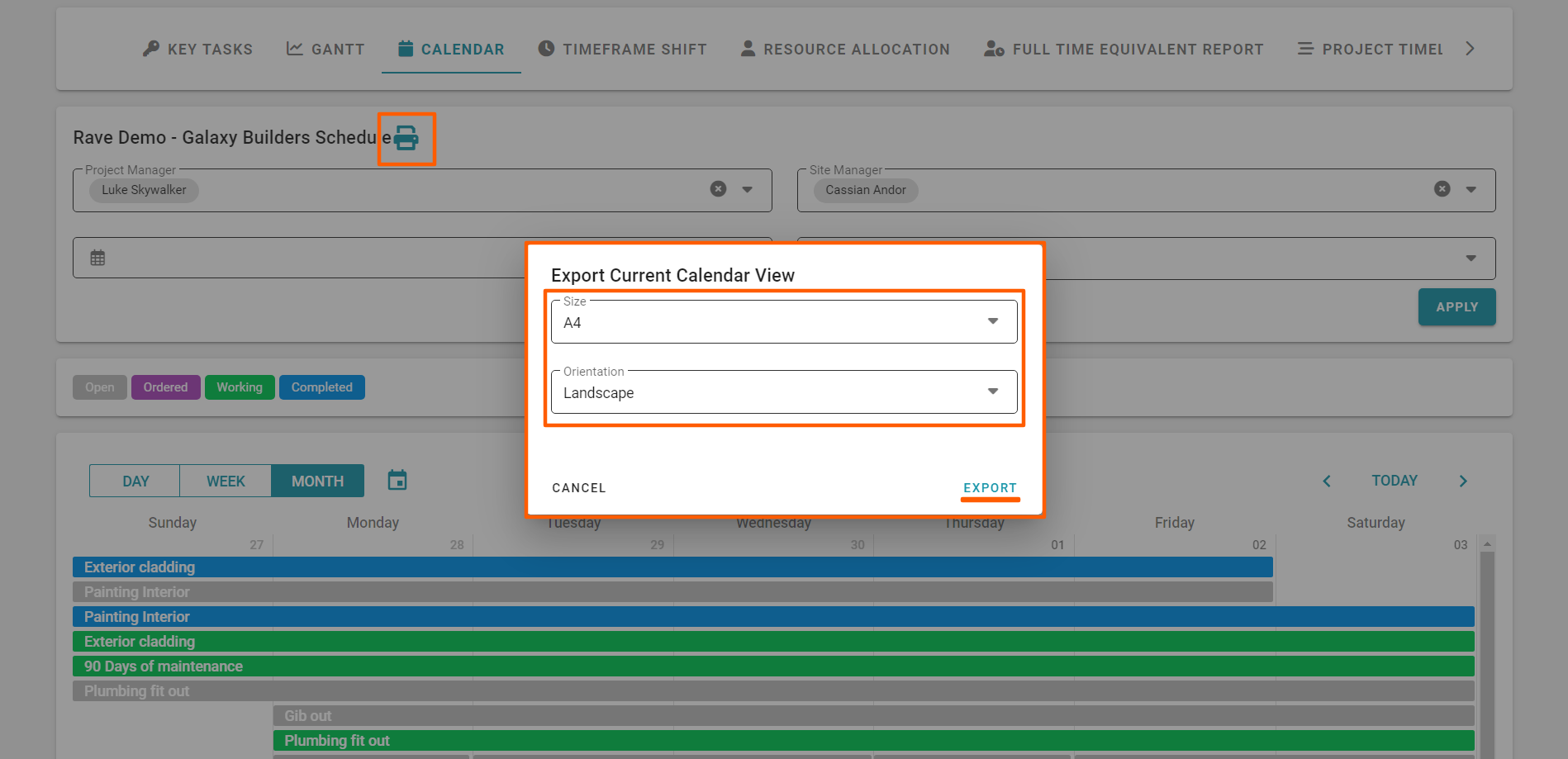Click the print/export printer icon
Image resolution: width=1568 pixels, height=759 pixels.
(x=406, y=138)
